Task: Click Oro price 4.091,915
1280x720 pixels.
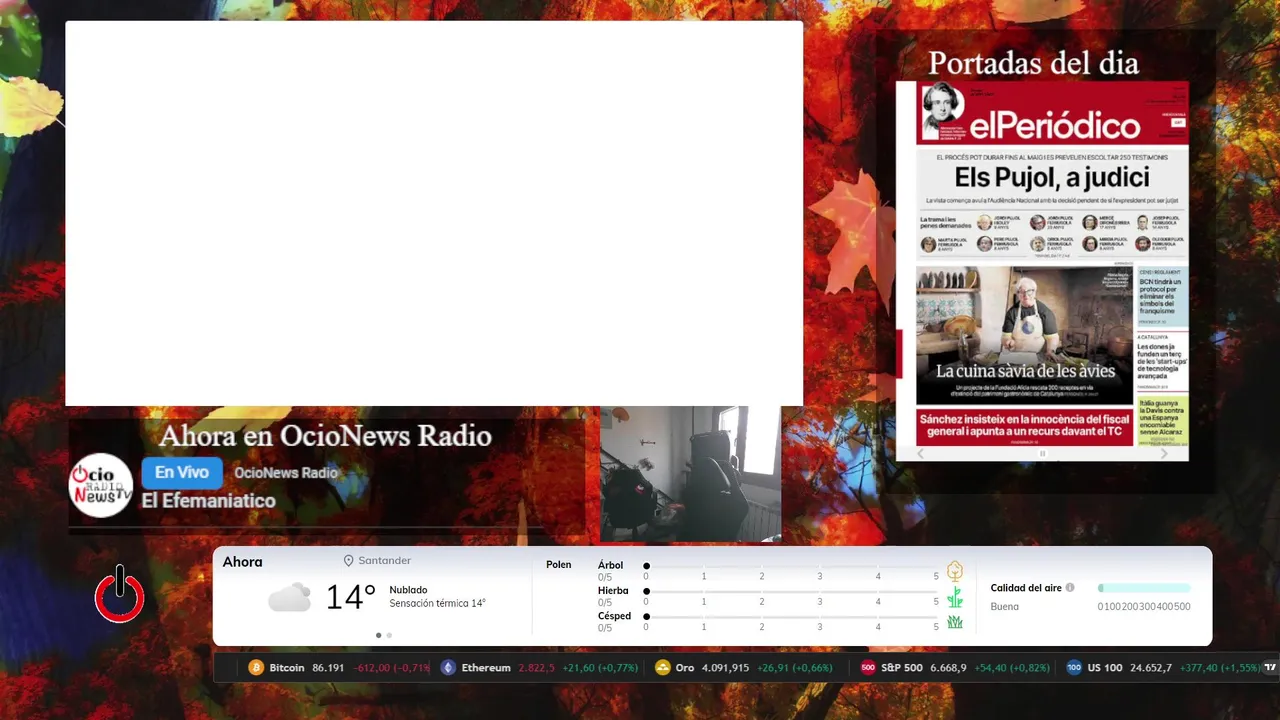Action: 726,667
